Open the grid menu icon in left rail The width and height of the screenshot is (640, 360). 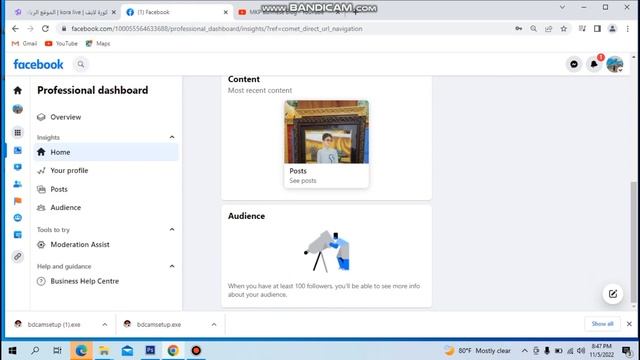tap(18, 133)
